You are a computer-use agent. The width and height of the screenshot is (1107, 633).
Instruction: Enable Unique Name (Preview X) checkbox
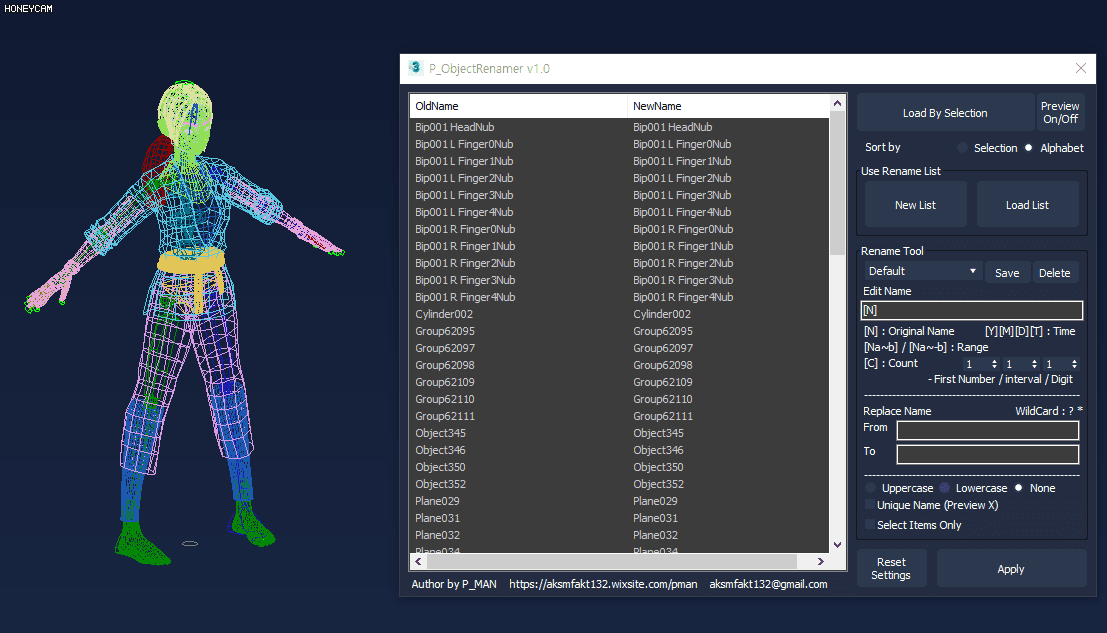870,505
